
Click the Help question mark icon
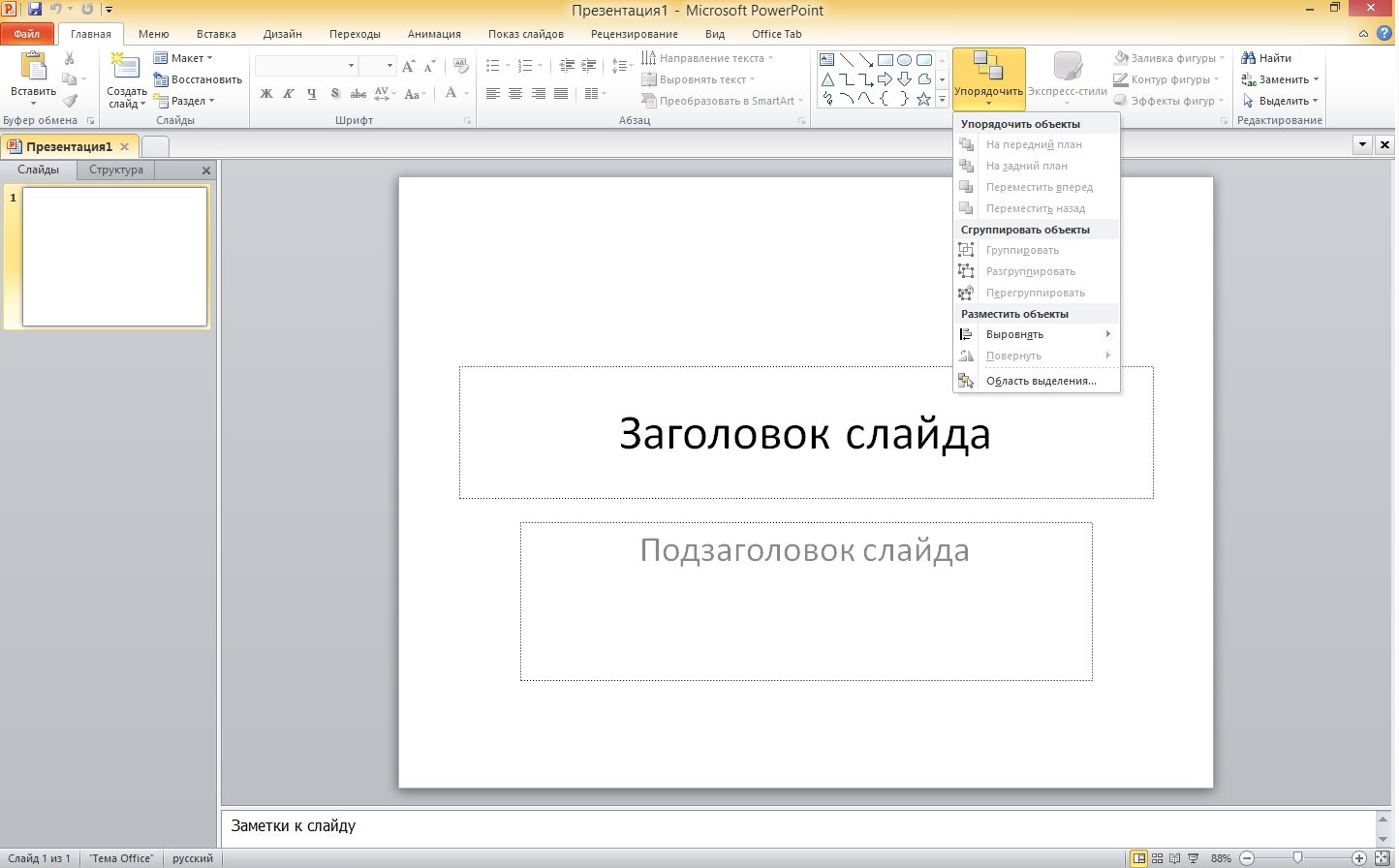point(1383,34)
